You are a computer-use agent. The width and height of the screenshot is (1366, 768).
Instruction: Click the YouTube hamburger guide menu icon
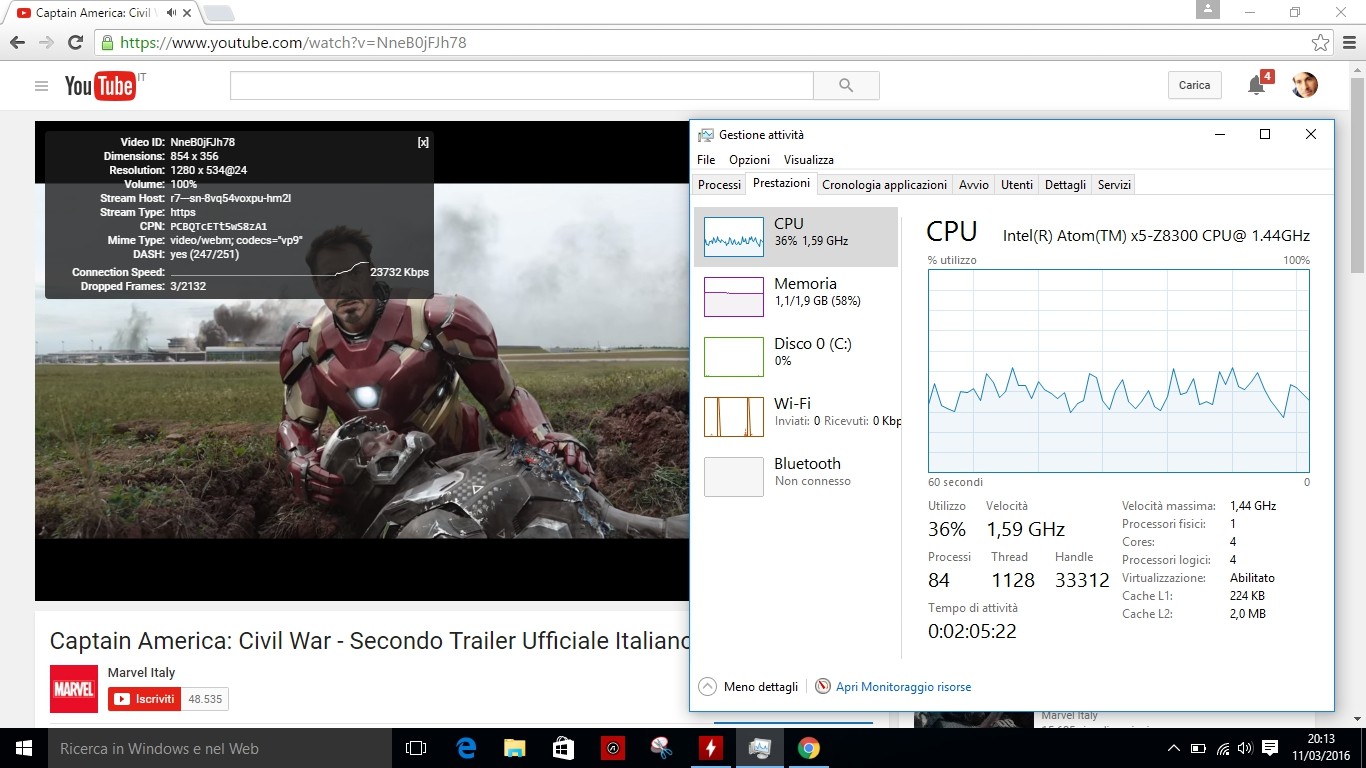click(41, 86)
